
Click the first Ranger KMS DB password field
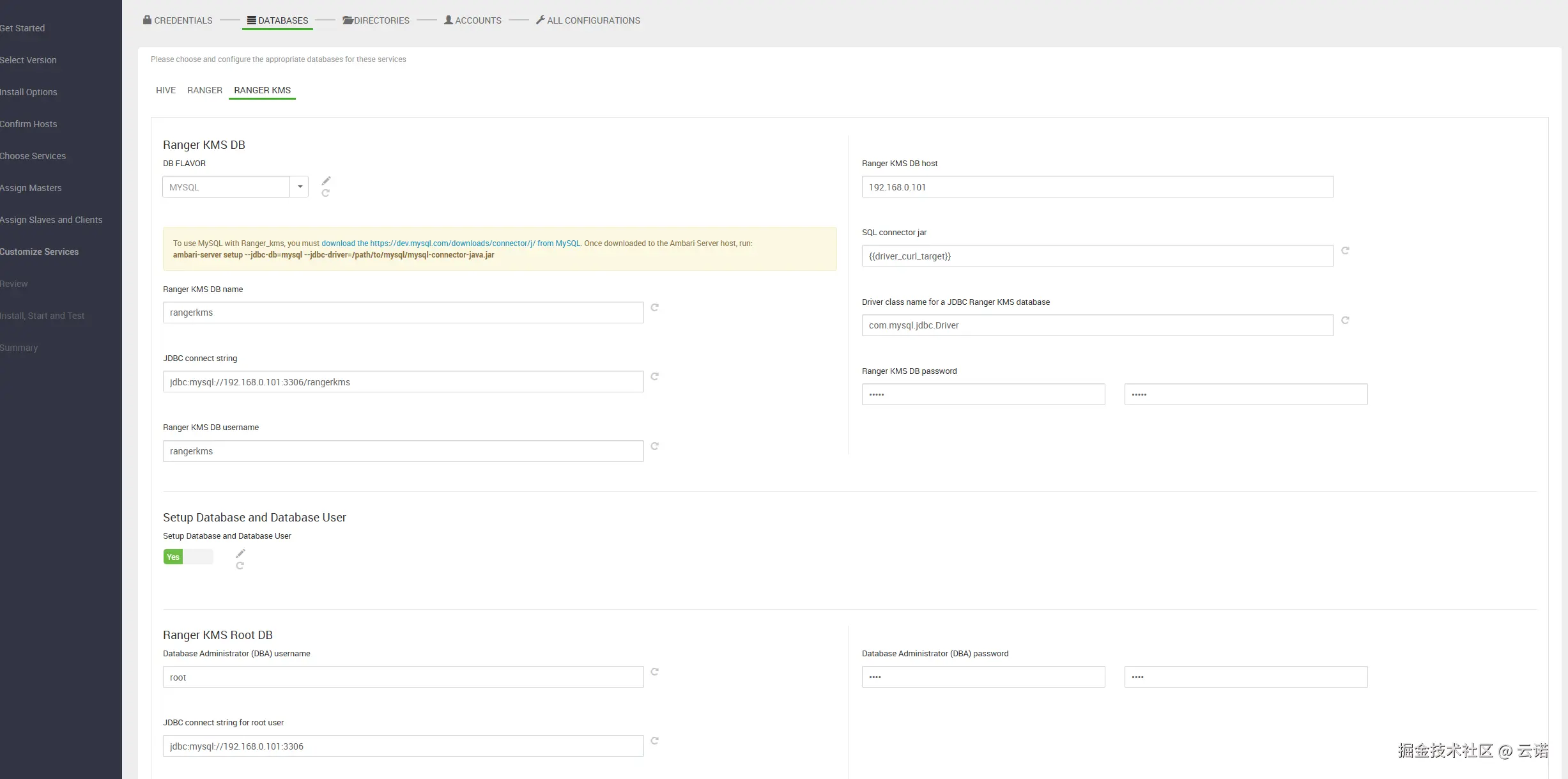(x=983, y=394)
